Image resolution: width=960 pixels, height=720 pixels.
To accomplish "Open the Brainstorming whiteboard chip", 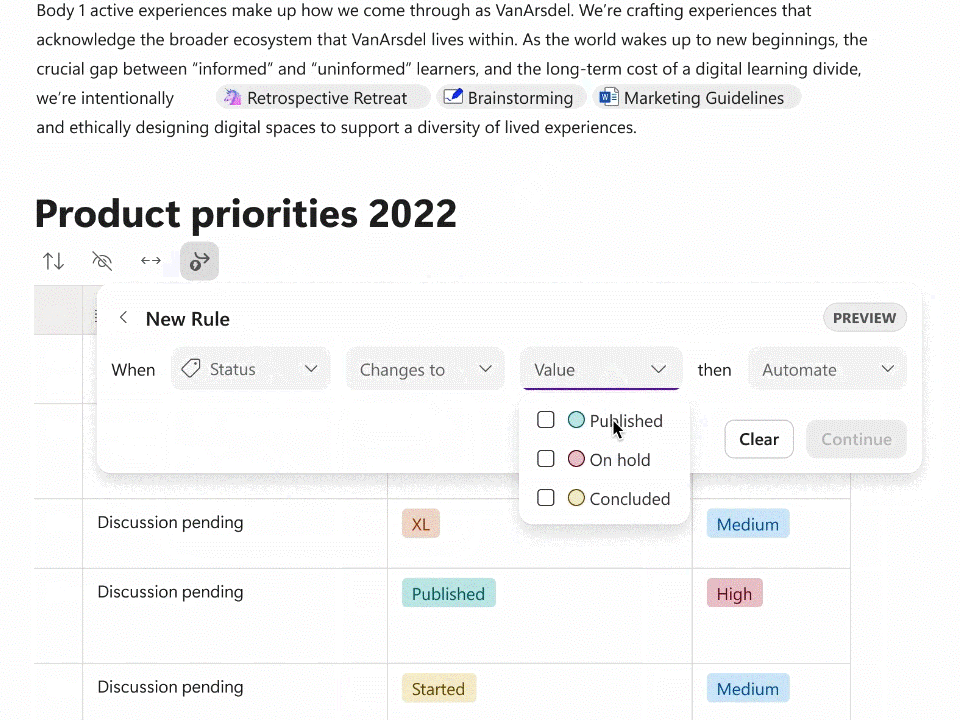I will (x=509, y=98).
